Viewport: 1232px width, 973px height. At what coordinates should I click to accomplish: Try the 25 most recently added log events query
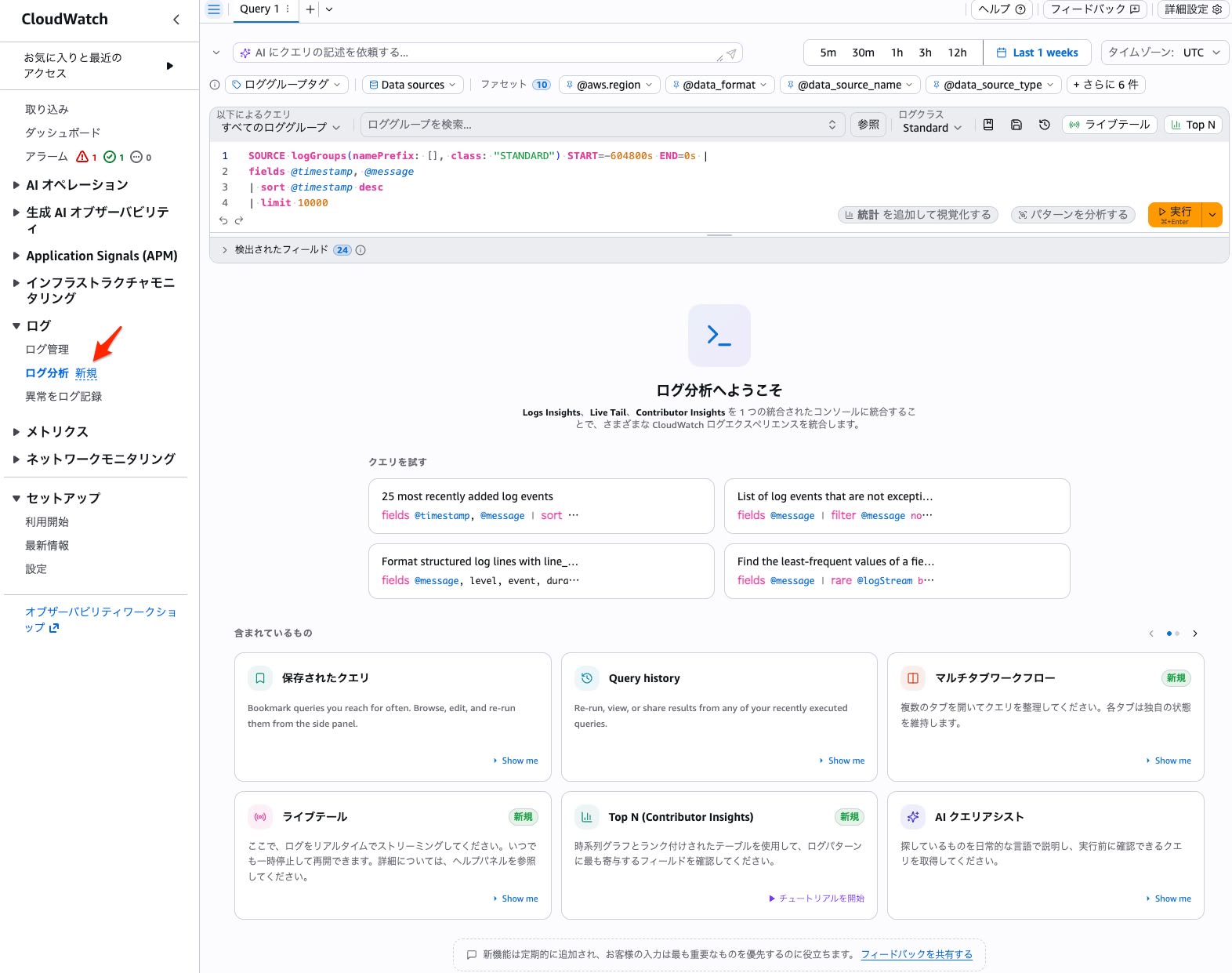pos(541,506)
